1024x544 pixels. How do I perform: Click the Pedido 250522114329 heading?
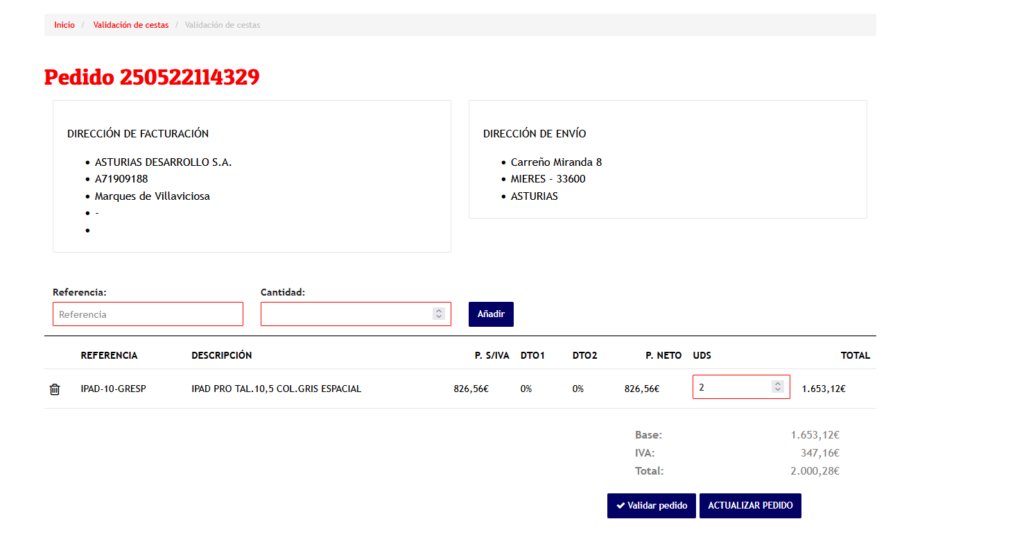[x=152, y=77]
